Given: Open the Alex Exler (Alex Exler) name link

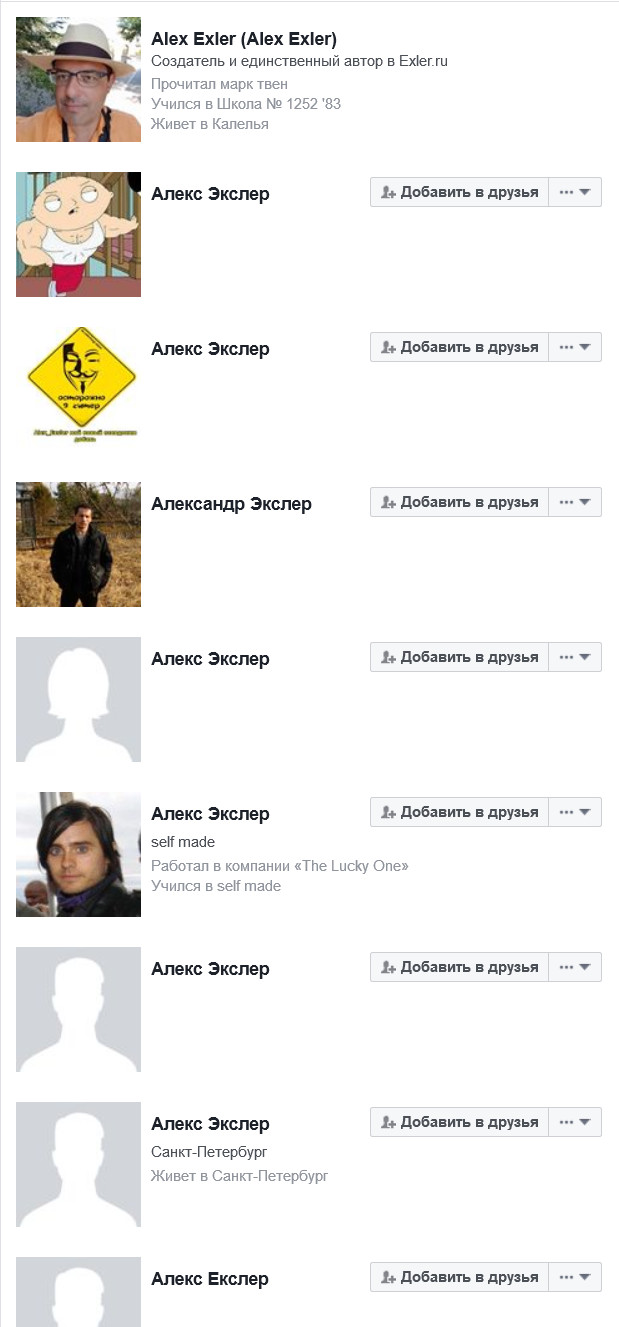Looking at the screenshot, I should [x=244, y=39].
